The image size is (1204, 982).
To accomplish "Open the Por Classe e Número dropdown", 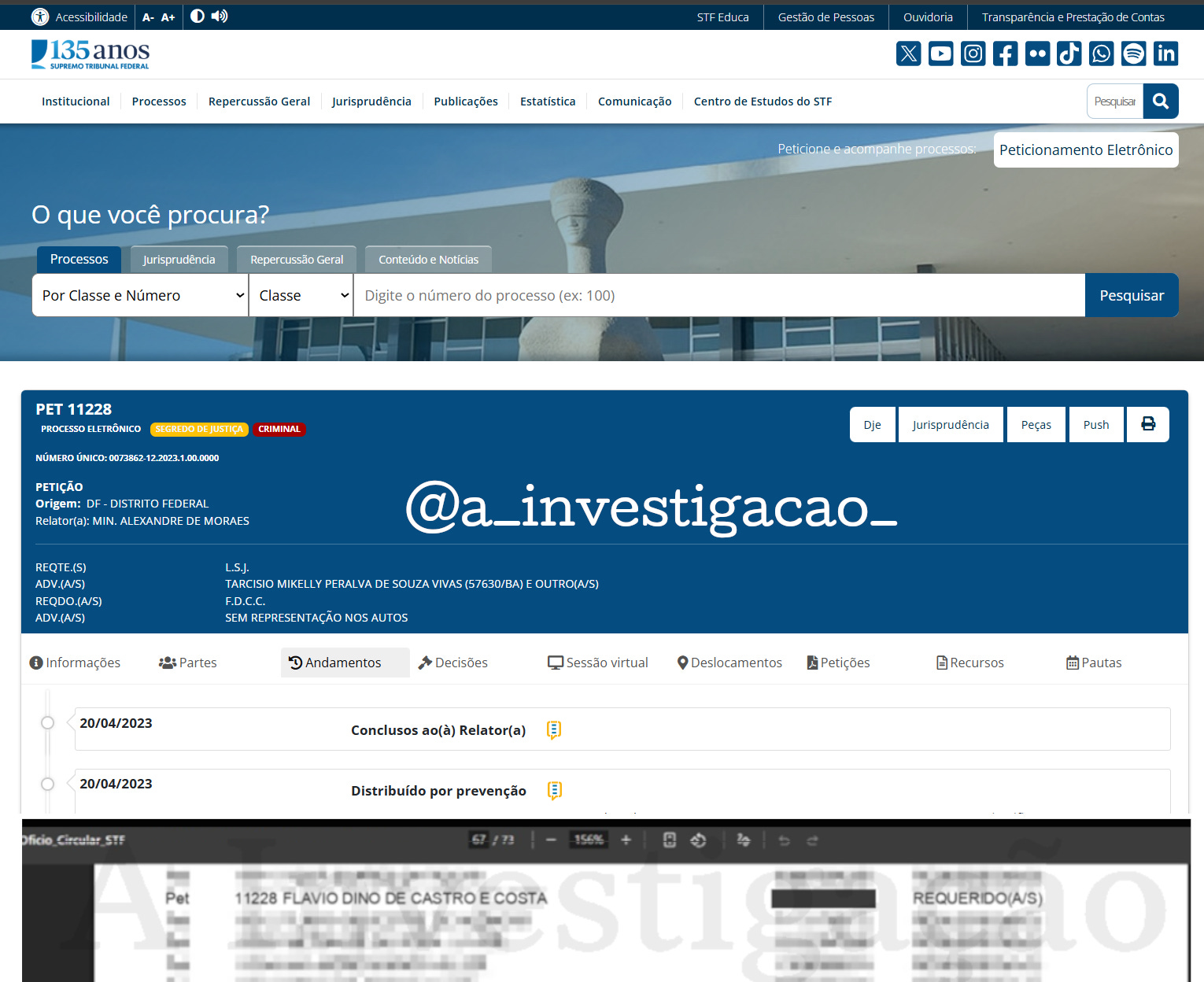I will 140,295.
